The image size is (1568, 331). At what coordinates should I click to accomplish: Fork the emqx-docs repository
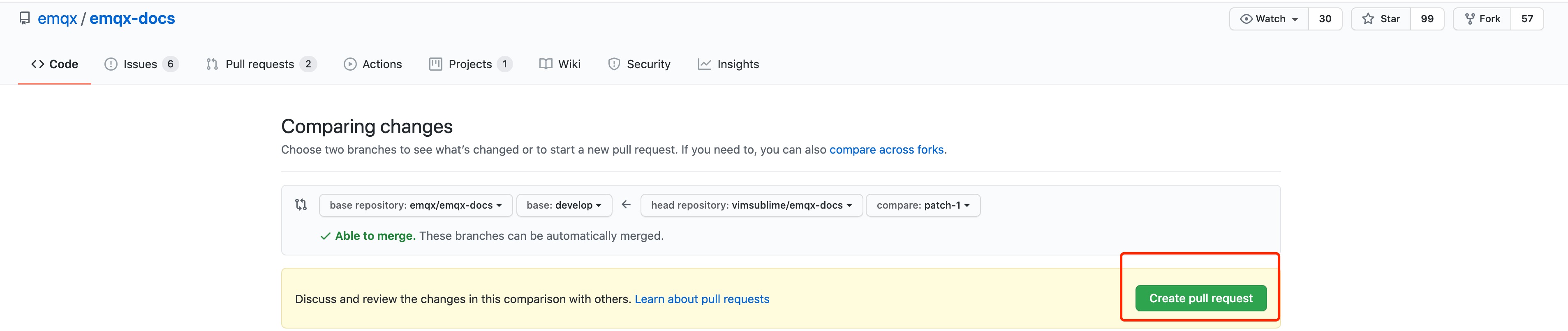pyautogui.click(x=1482, y=19)
